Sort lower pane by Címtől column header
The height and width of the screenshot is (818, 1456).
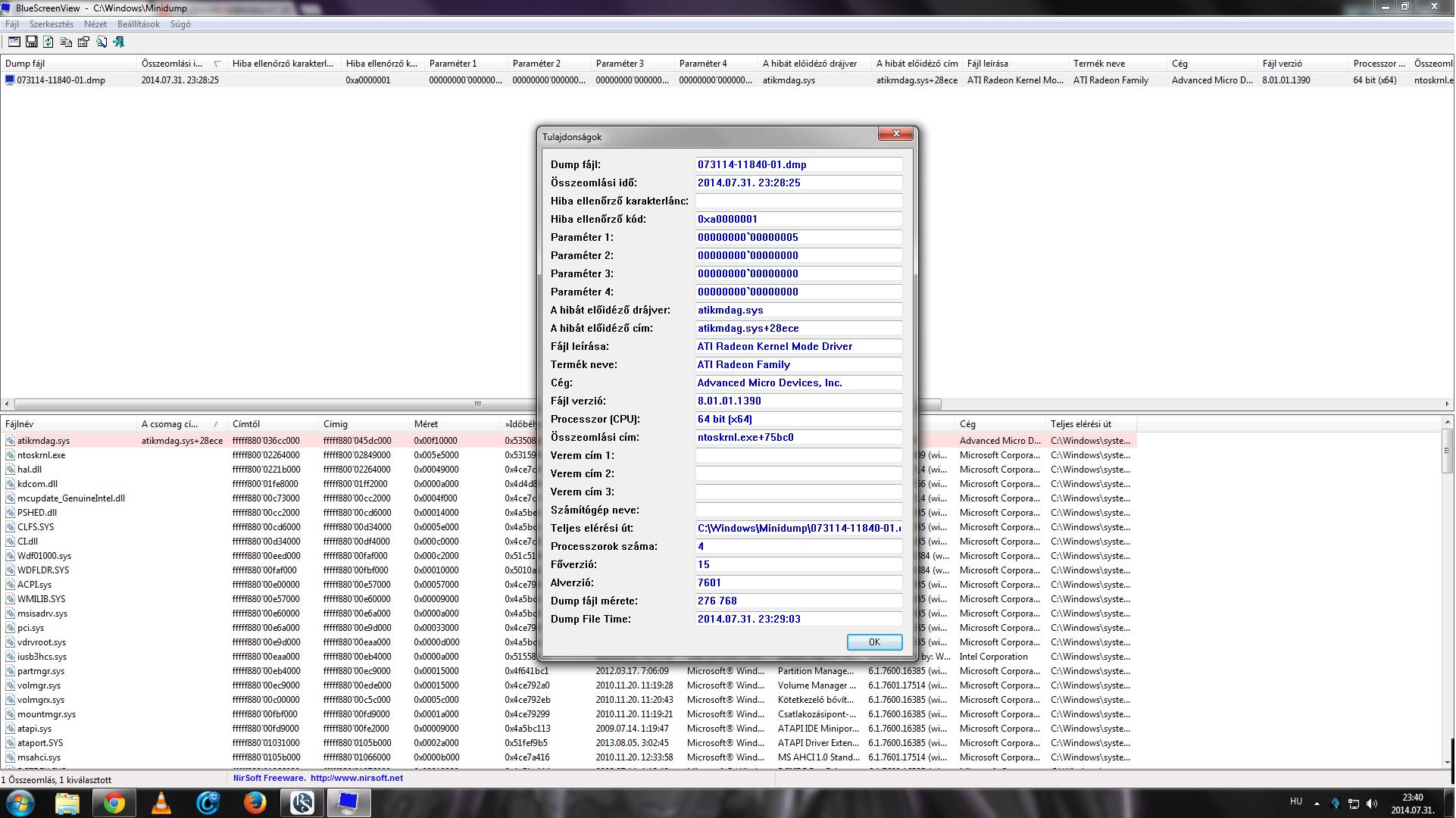[273, 424]
